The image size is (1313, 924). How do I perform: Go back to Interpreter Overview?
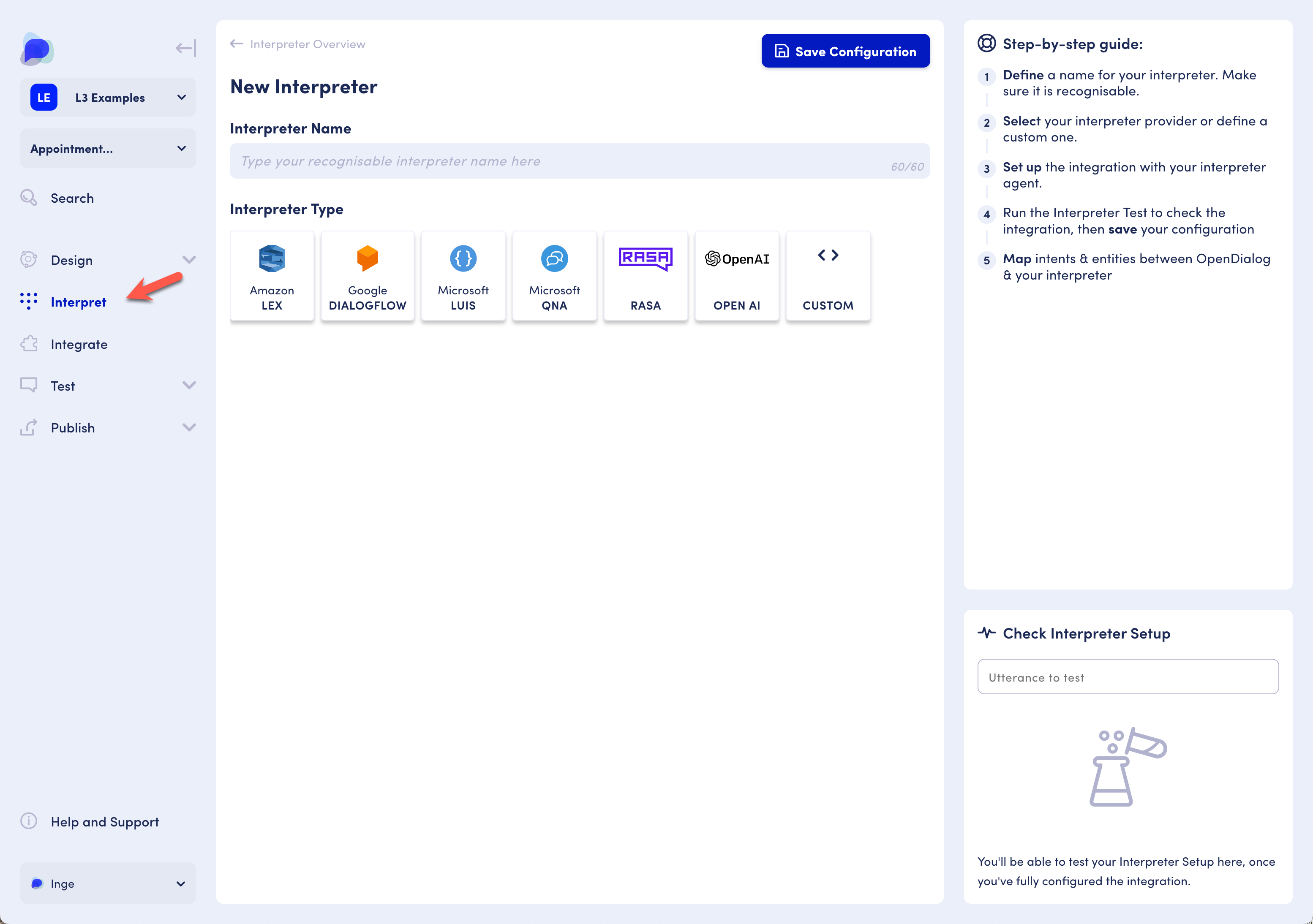point(298,45)
